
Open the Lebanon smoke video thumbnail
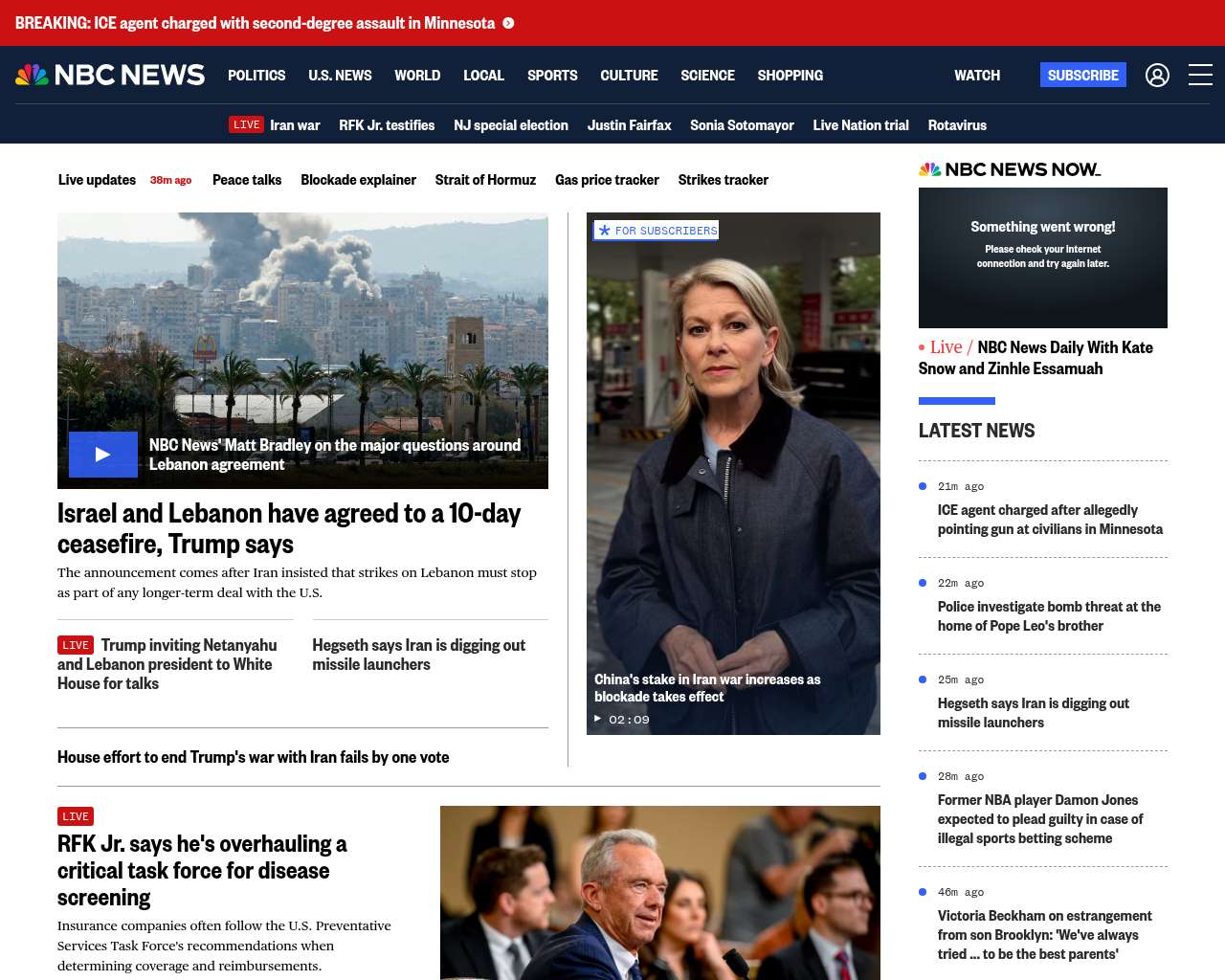click(302, 350)
